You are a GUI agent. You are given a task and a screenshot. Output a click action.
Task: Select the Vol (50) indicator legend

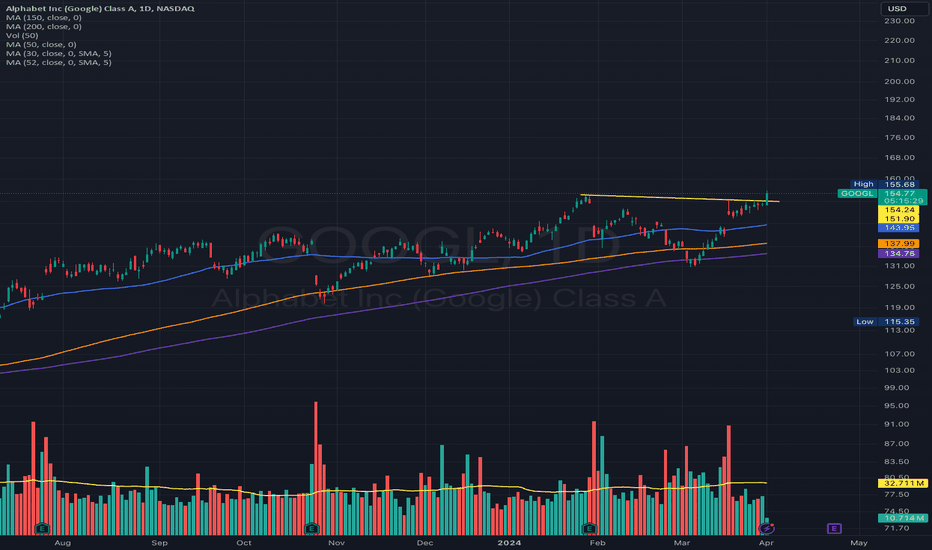click(x=22, y=36)
